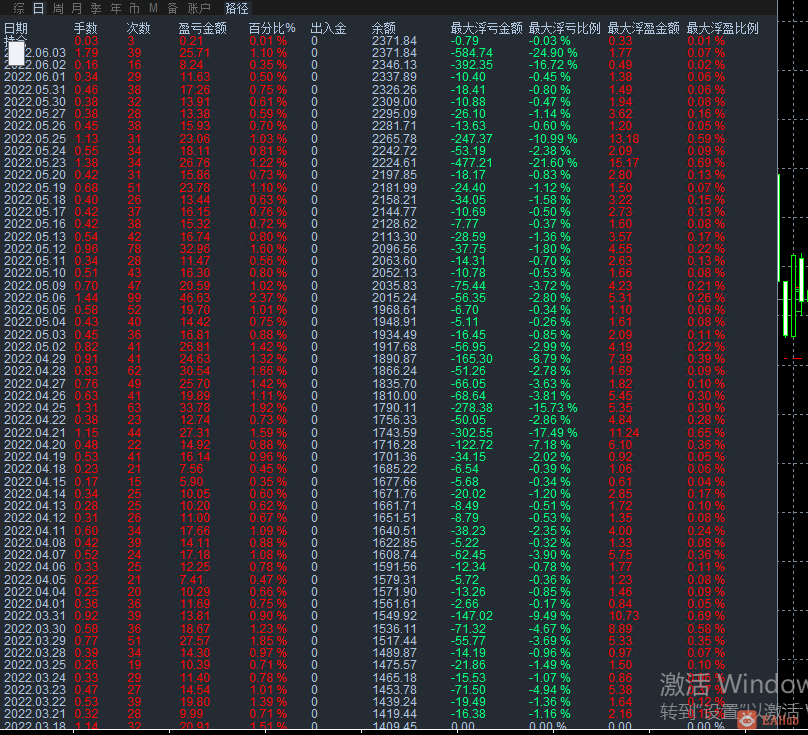This screenshot has height=735, width=808.
Task: Click the 盈亏金额 column header
Action: 203,28
